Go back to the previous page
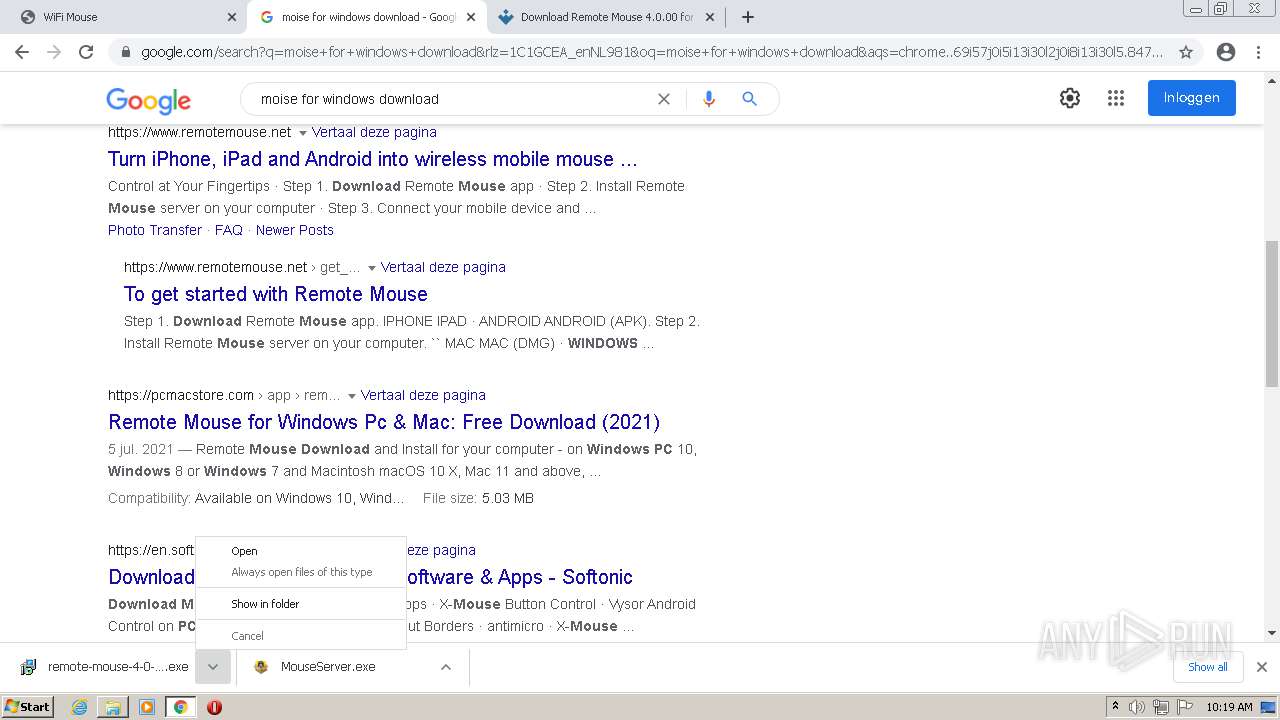The width and height of the screenshot is (1280, 720). click(22, 52)
